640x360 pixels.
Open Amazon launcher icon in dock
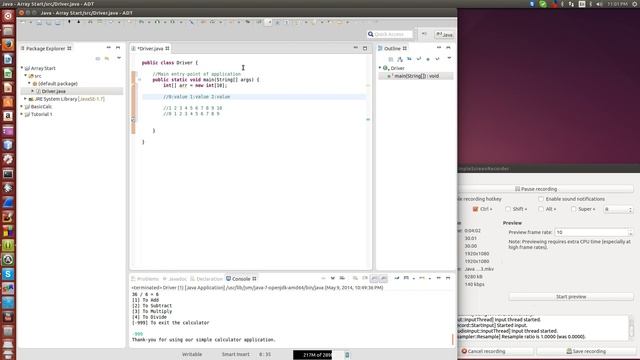point(8,116)
